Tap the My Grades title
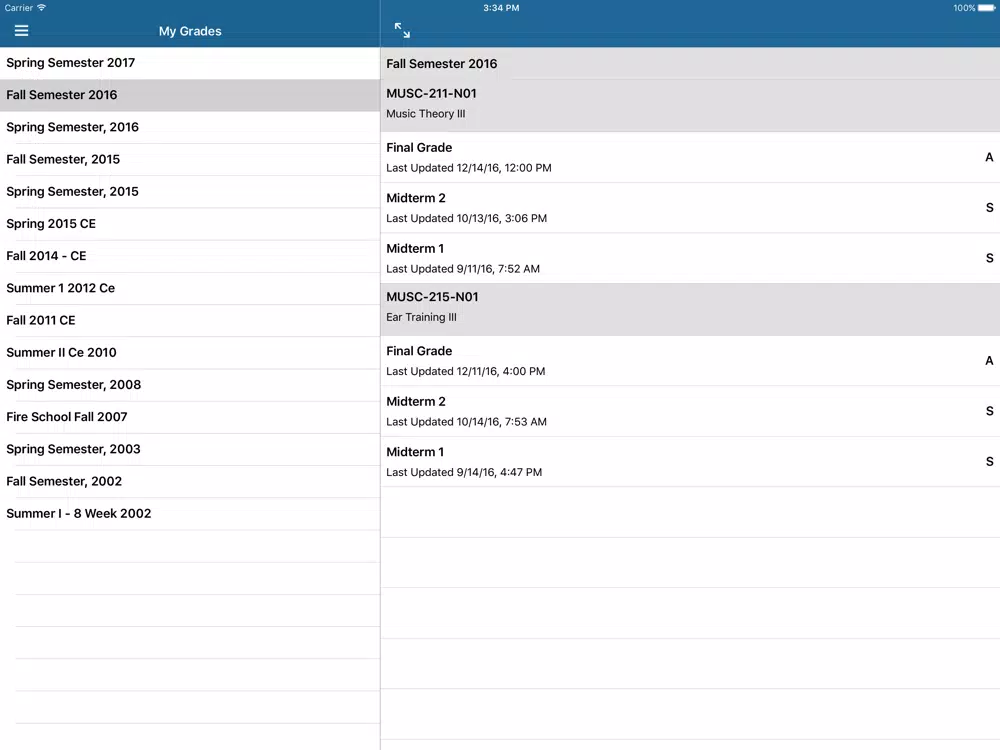This screenshot has width=1000, height=750. click(x=190, y=31)
